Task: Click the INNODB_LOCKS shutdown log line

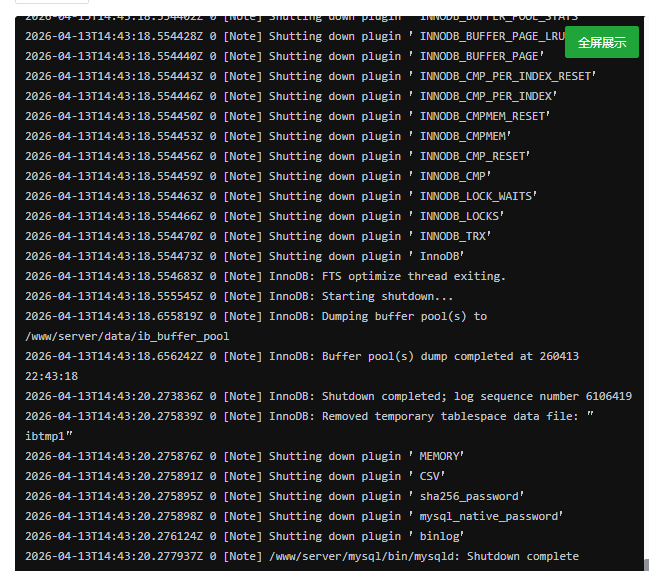Action: pos(264,216)
